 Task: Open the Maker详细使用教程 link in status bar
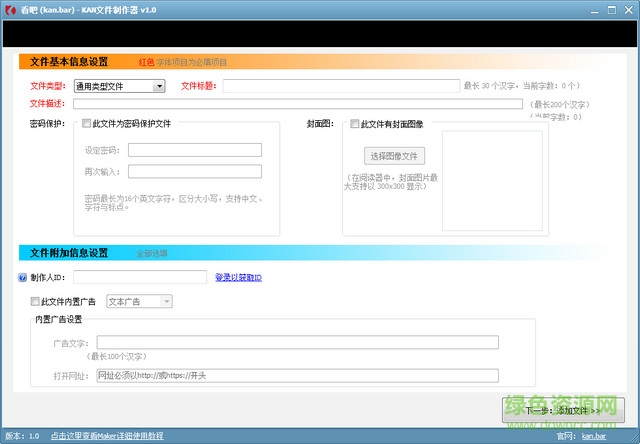point(107,436)
